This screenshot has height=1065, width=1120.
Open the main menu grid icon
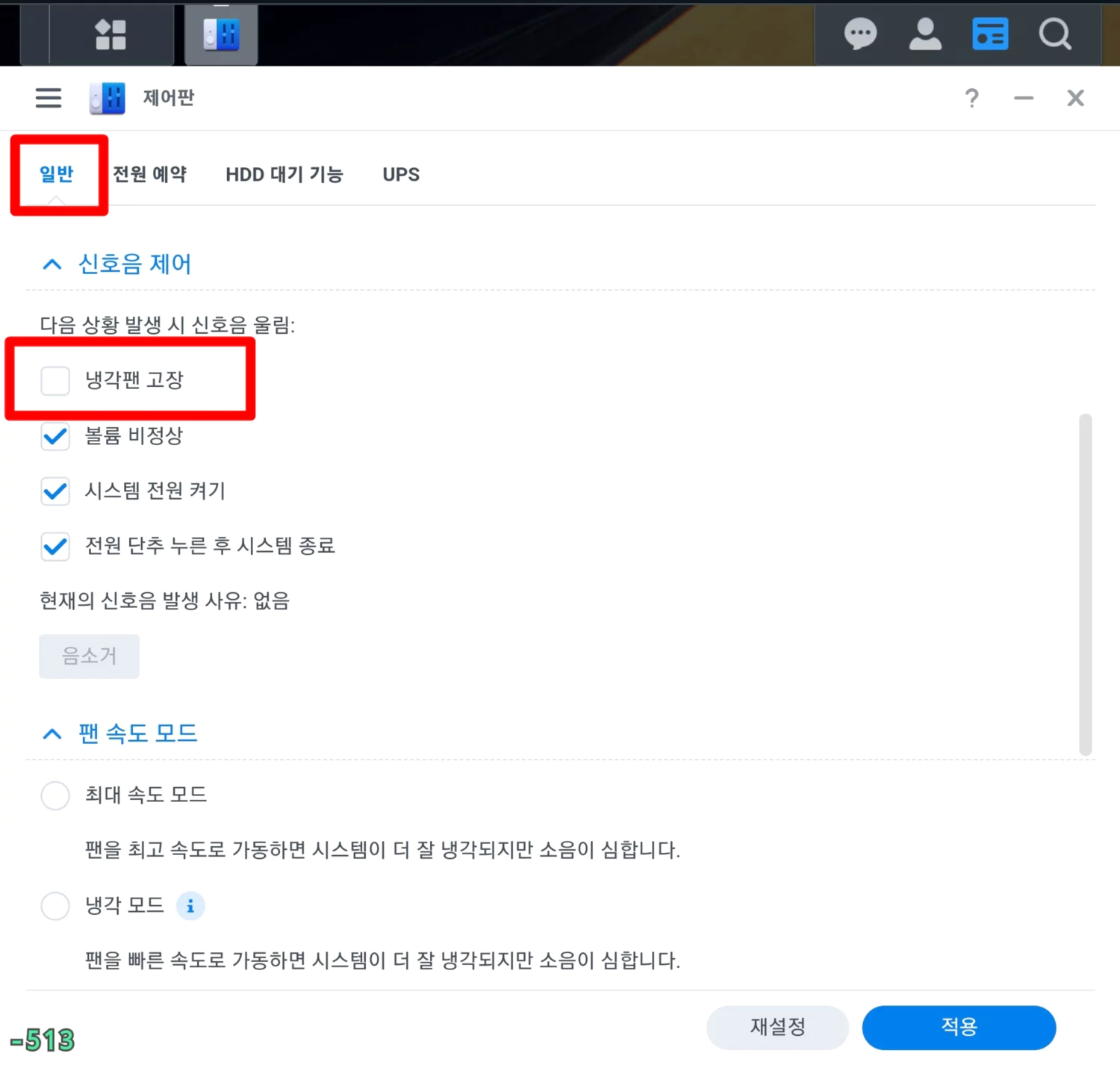[x=111, y=34]
